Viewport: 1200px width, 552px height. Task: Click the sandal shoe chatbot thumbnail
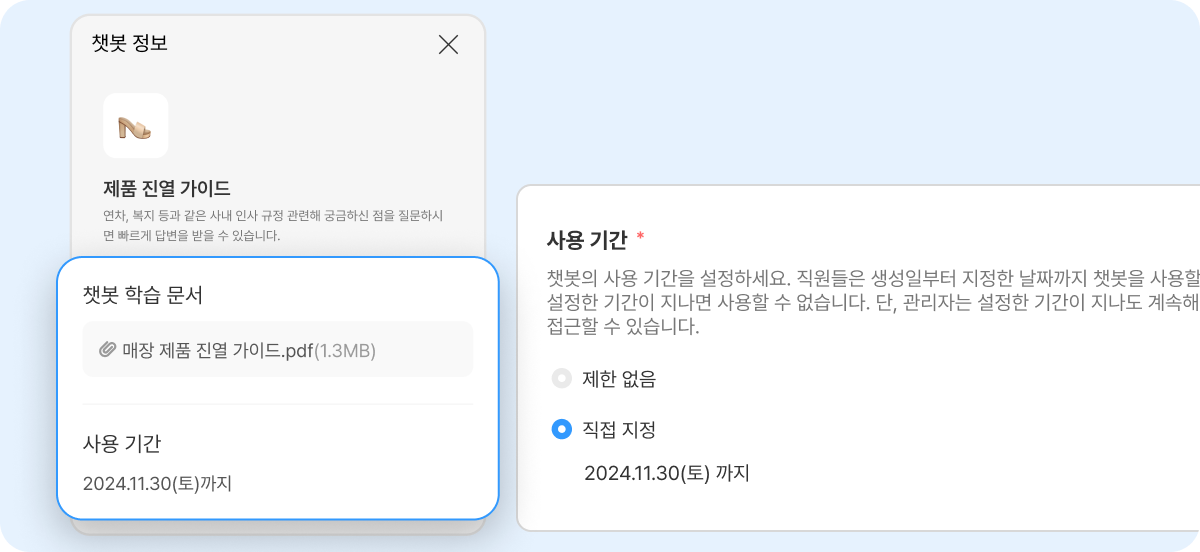click(135, 126)
